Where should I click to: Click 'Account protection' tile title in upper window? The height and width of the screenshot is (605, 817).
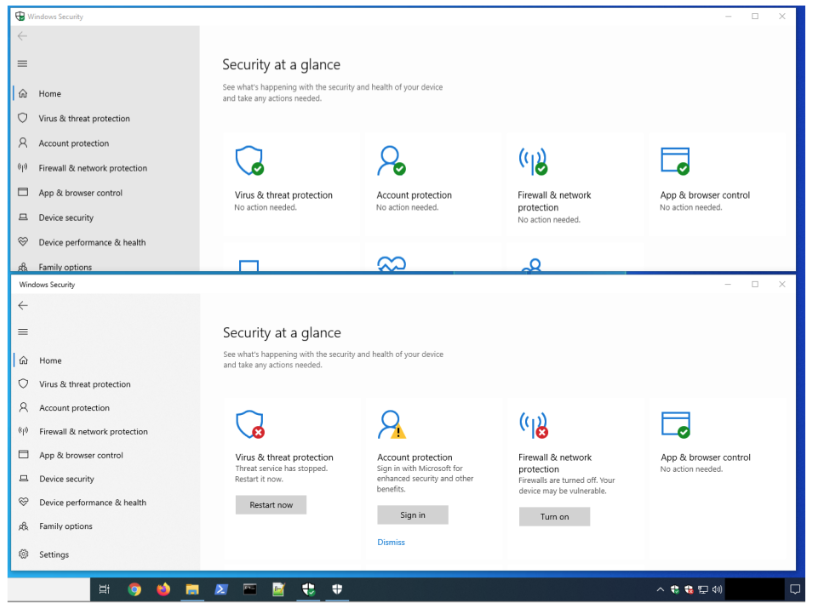pyautogui.click(x=414, y=195)
